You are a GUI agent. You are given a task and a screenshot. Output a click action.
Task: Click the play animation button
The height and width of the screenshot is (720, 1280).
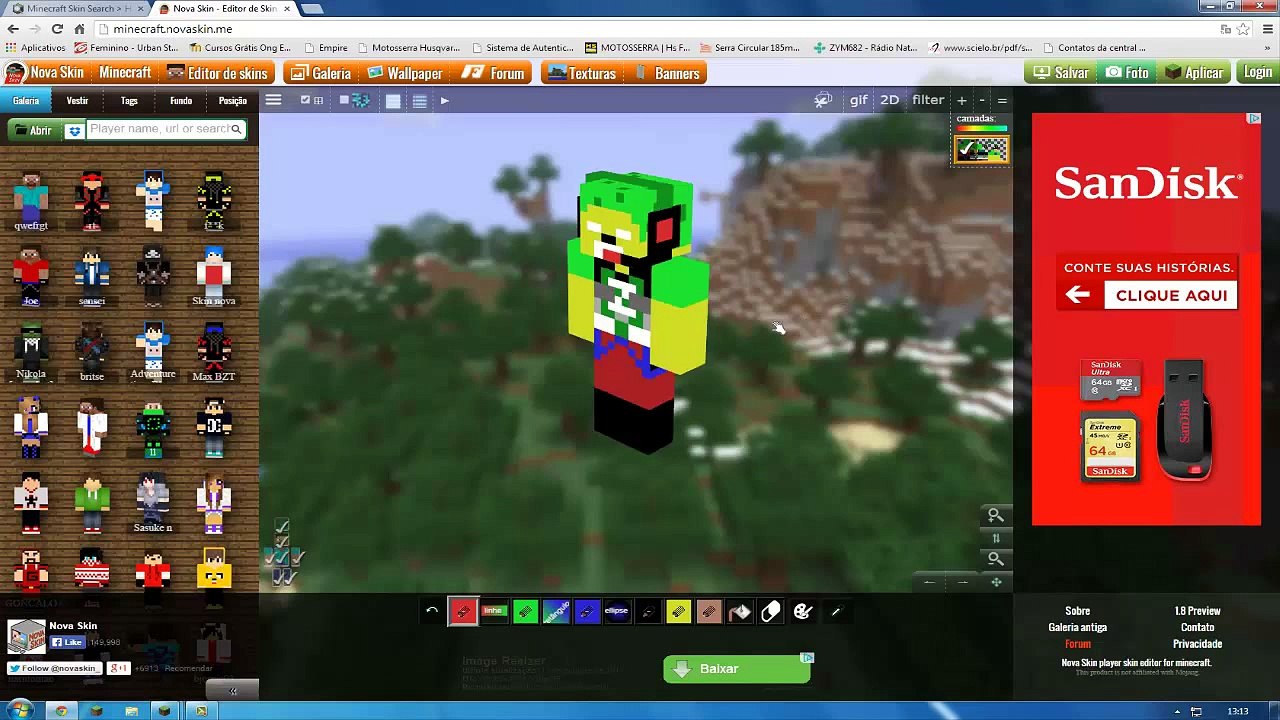pyautogui.click(x=444, y=100)
